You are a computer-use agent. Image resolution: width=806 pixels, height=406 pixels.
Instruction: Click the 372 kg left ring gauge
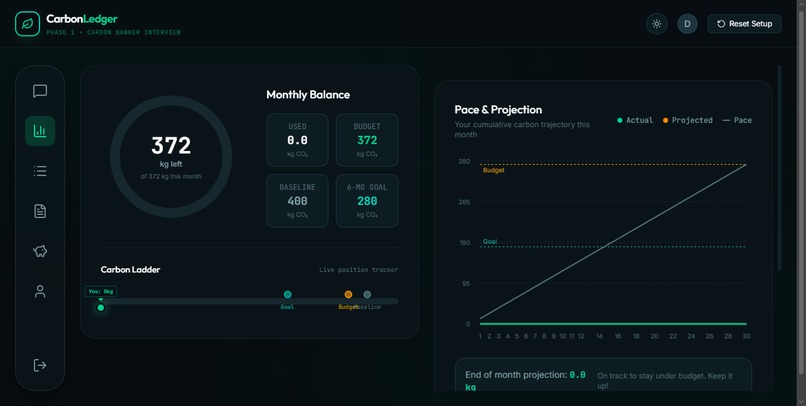171,157
